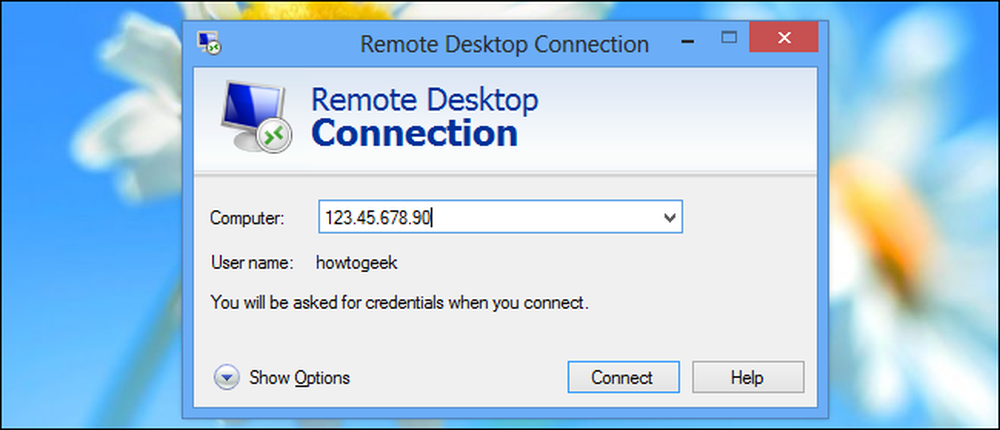Minimize the Remote Desktop Connection window
1000x430 pixels.
(688, 41)
